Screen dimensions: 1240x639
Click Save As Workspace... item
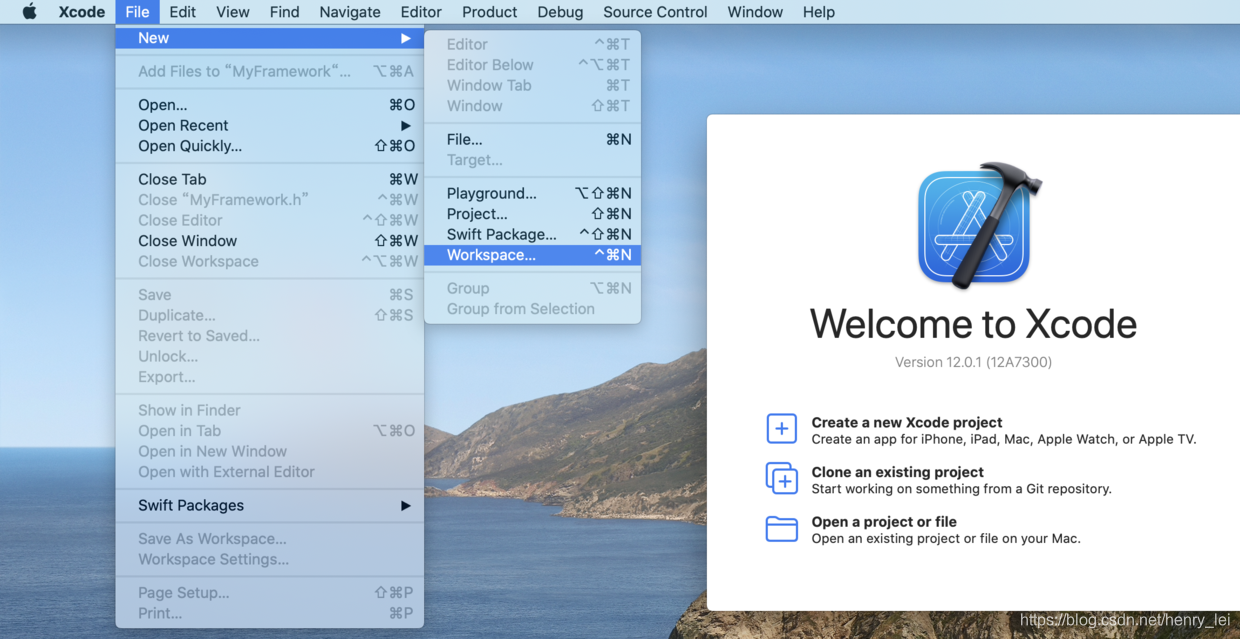pos(269,539)
